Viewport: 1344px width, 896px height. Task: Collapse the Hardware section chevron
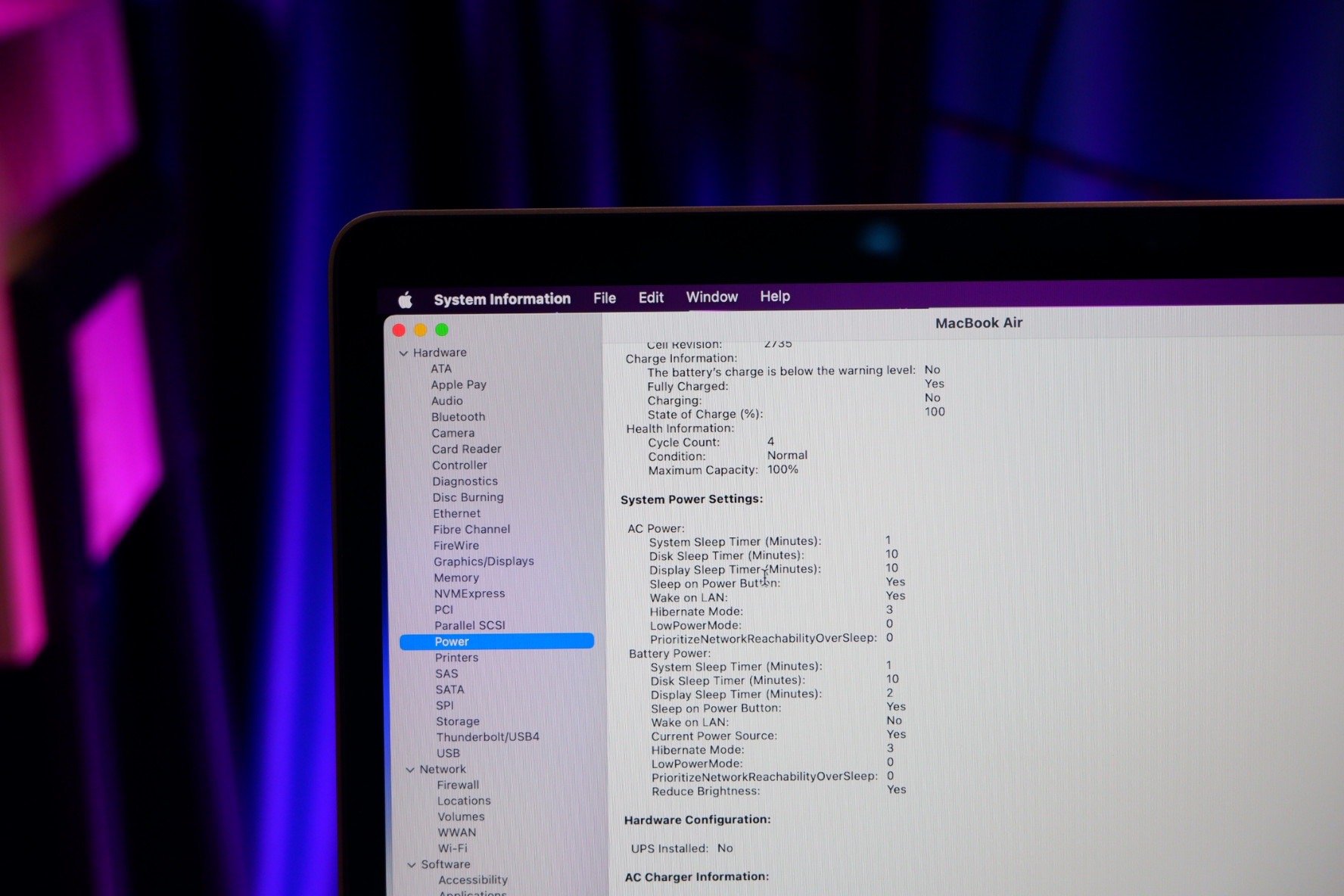[403, 353]
